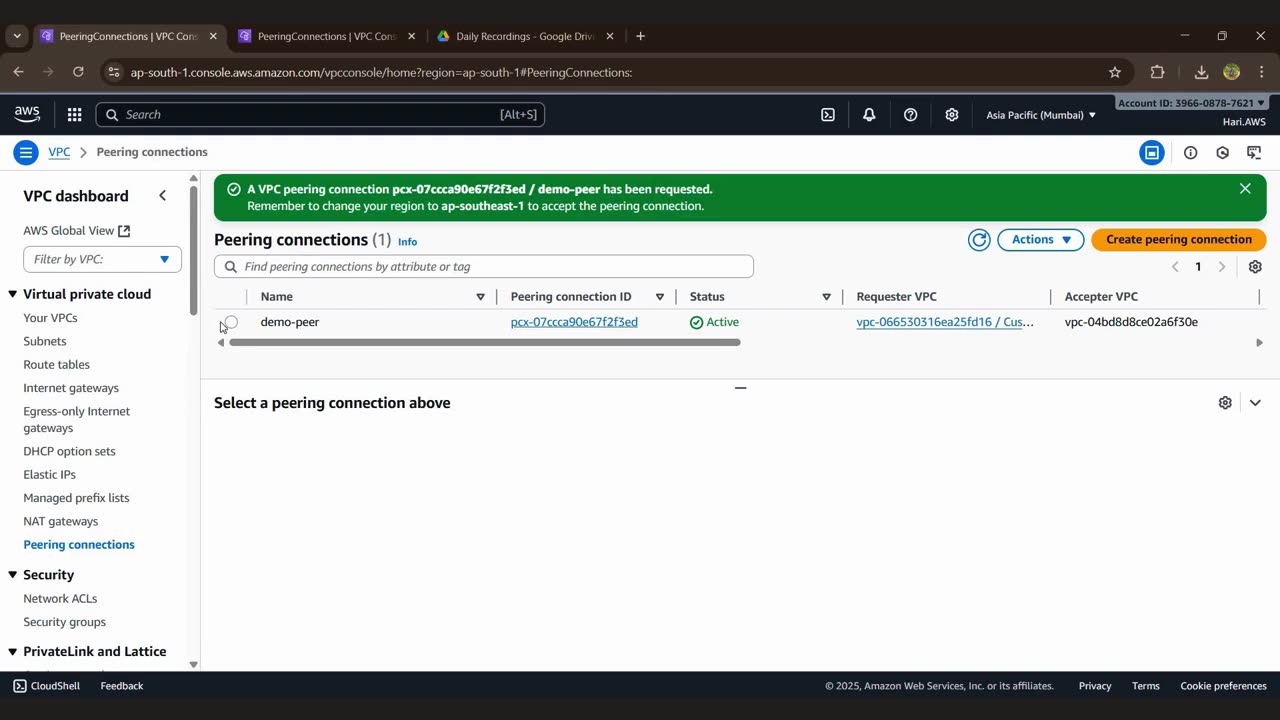Collapse the Virtual private cloud section
Image resolution: width=1280 pixels, height=720 pixels.
13,294
